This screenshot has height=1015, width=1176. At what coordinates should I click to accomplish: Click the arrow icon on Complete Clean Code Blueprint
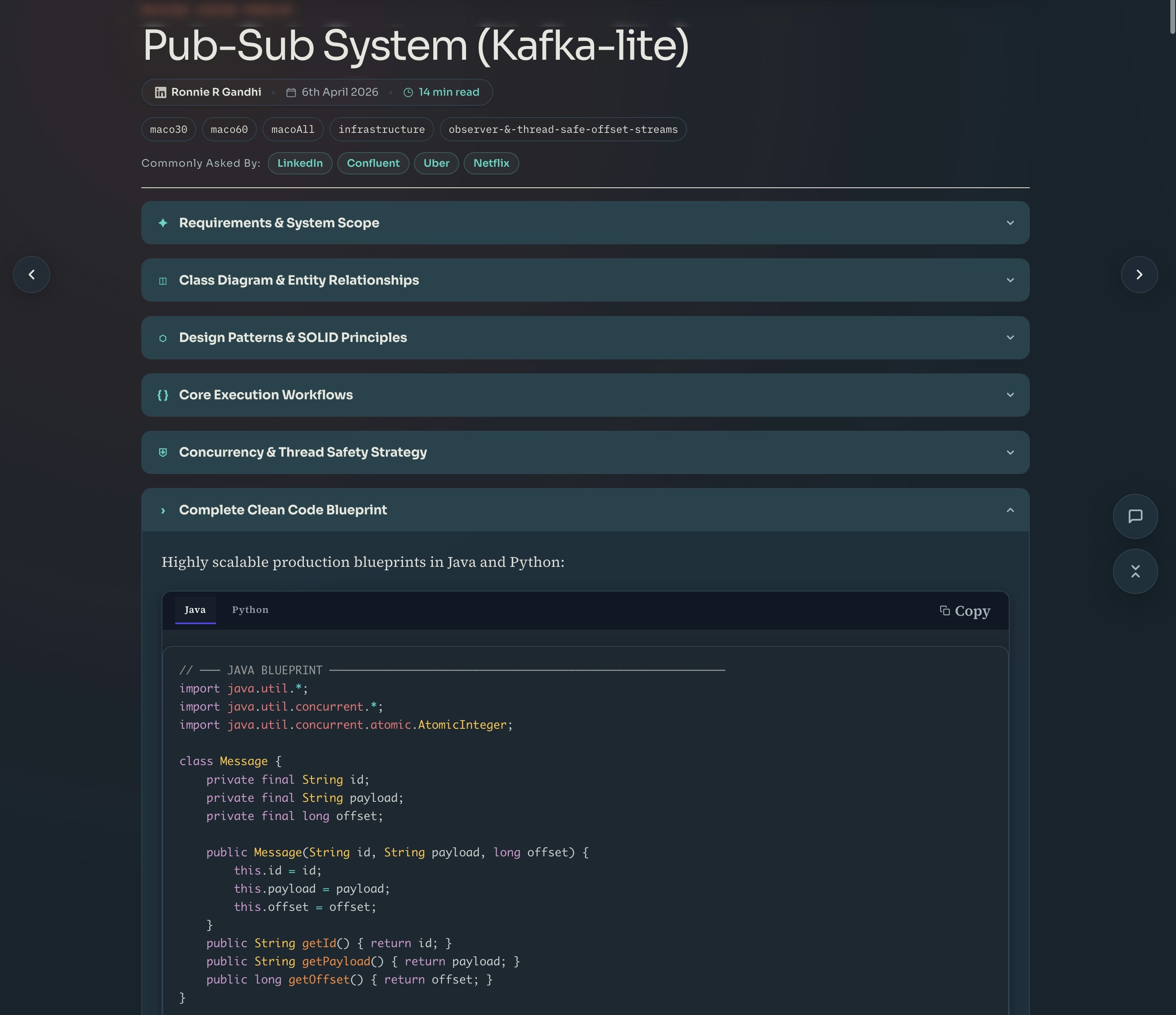click(163, 511)
